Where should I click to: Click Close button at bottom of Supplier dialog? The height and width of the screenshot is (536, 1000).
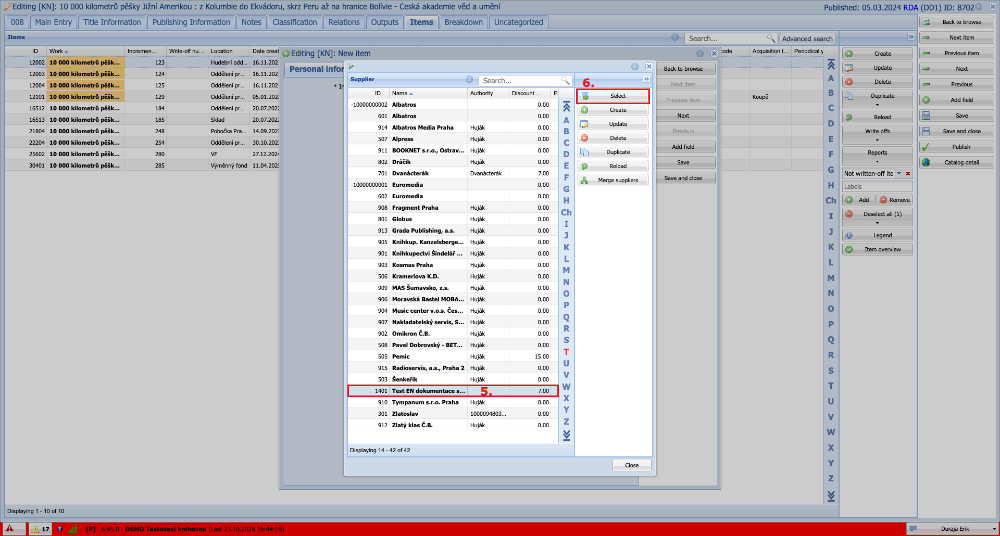(631, 465)
